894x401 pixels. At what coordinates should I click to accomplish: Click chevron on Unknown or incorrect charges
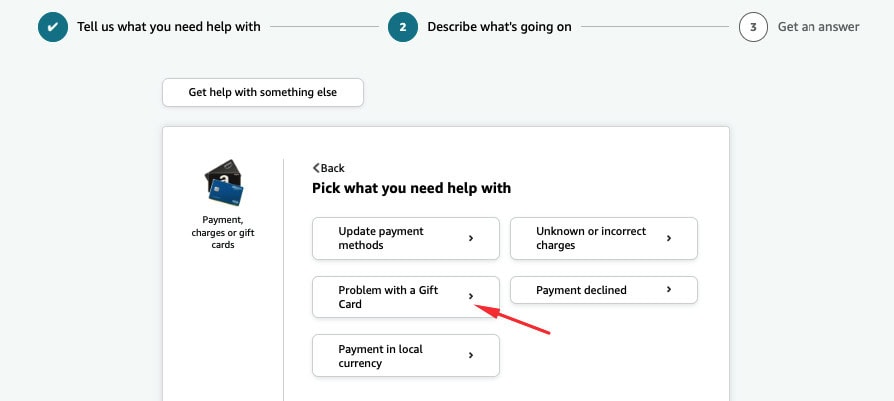[668, 238]
